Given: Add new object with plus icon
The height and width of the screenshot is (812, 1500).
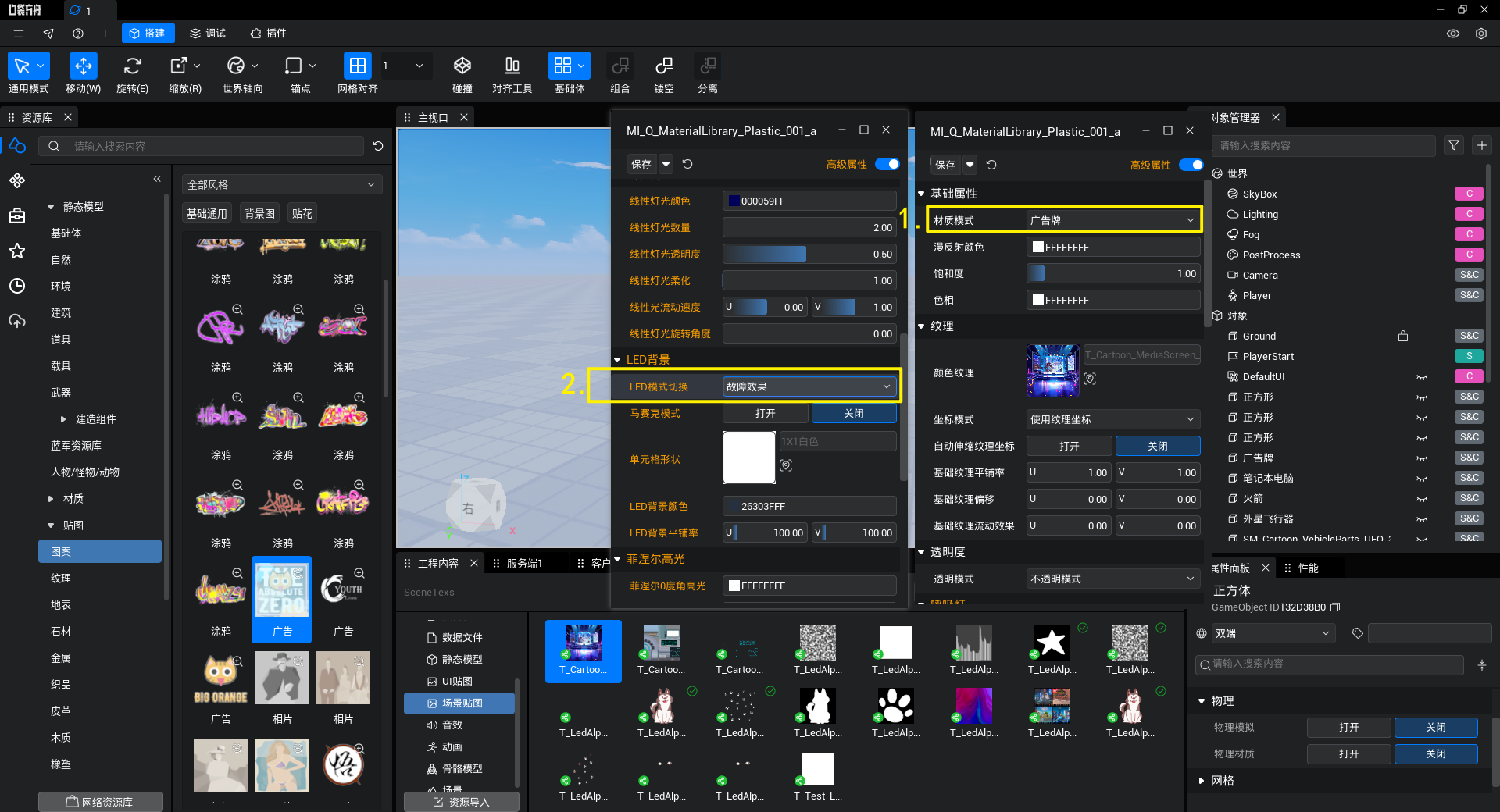Looking at the screenshot, I should (1482, 145).
